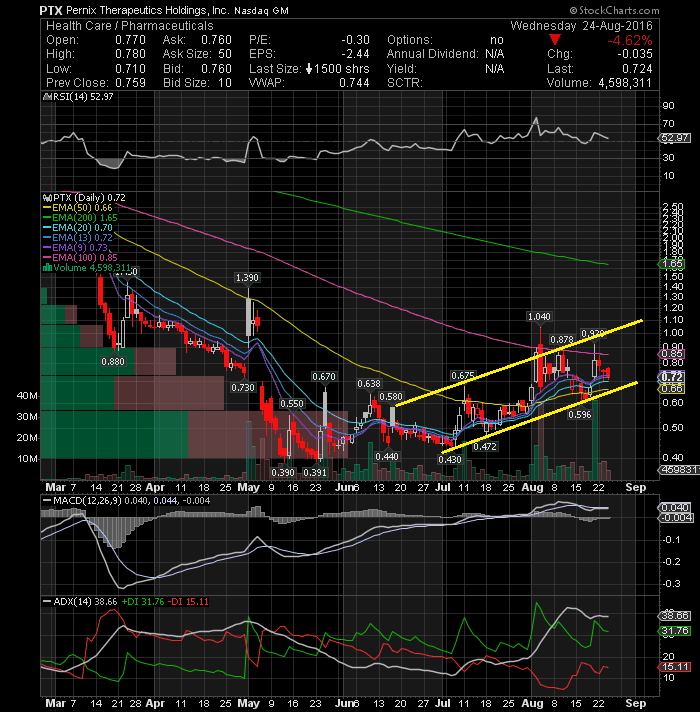Screen dimensions: 700x712
Task: Click the EMA(100) 0.85 legend entry
Action: (85, 258)
